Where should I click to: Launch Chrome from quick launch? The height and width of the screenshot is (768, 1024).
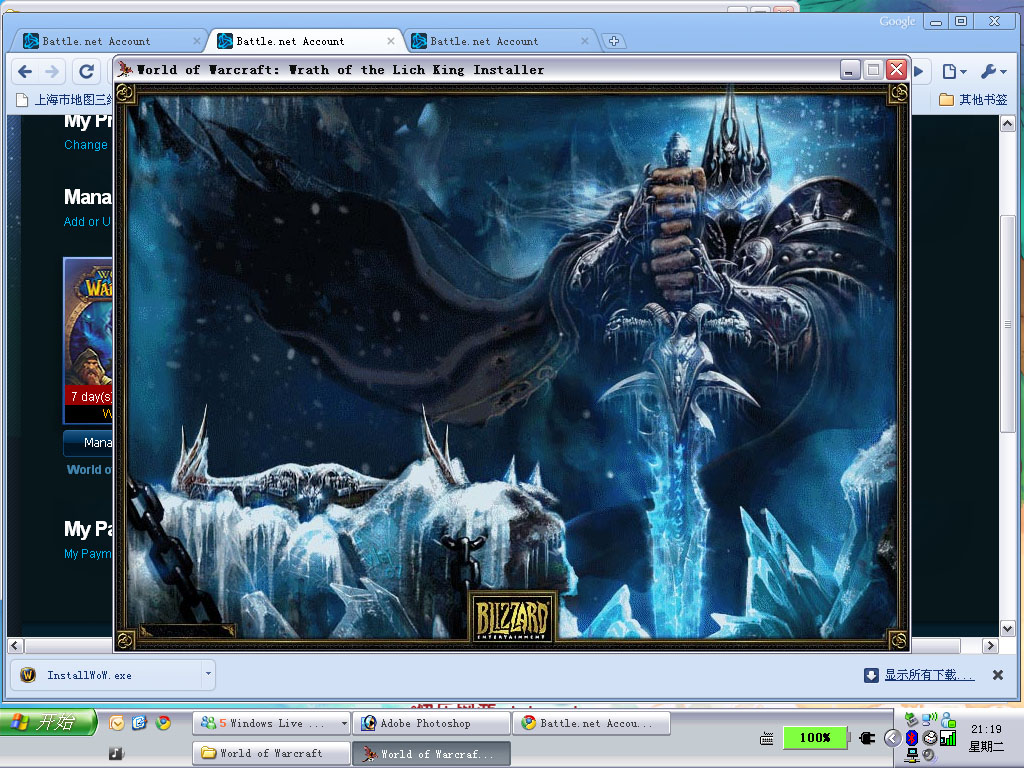click(163, 723)
